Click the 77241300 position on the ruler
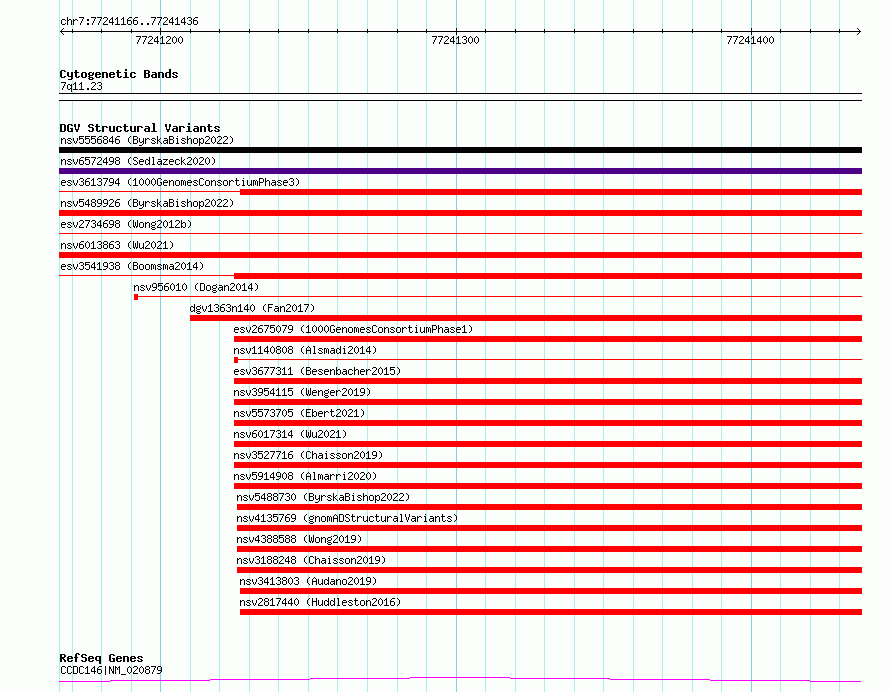890x692 pixels. (455, 40)
